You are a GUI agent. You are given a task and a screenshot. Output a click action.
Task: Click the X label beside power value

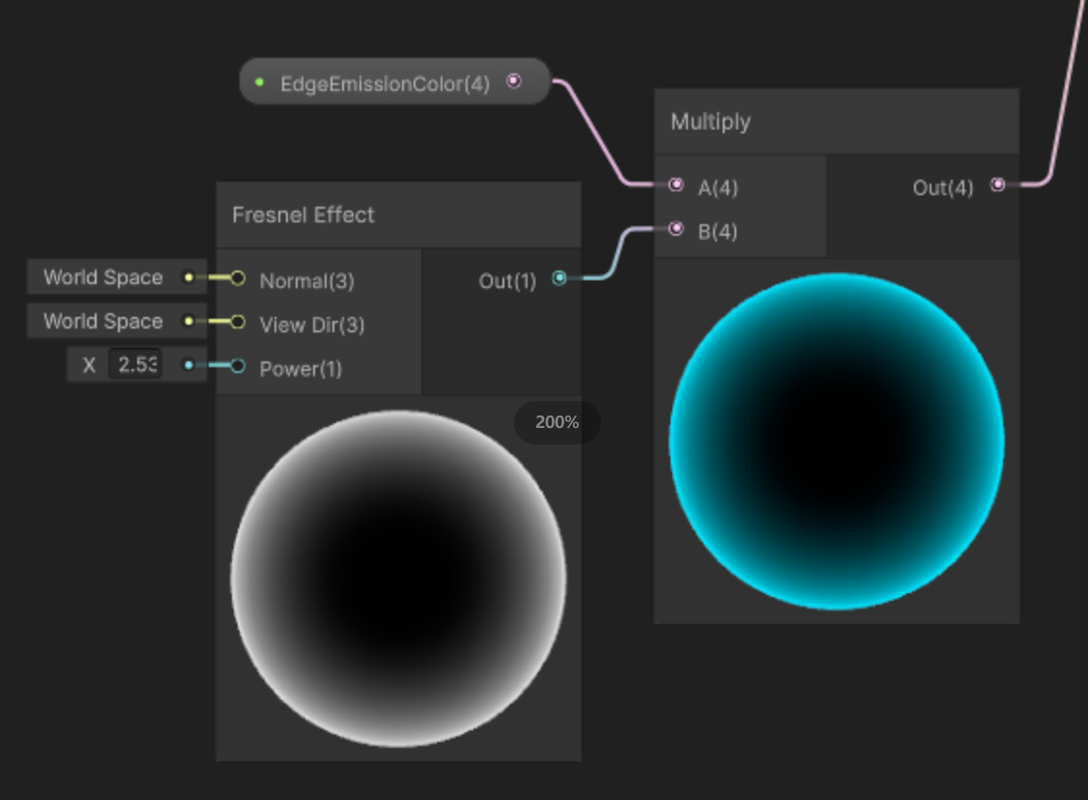coord(89,365)
